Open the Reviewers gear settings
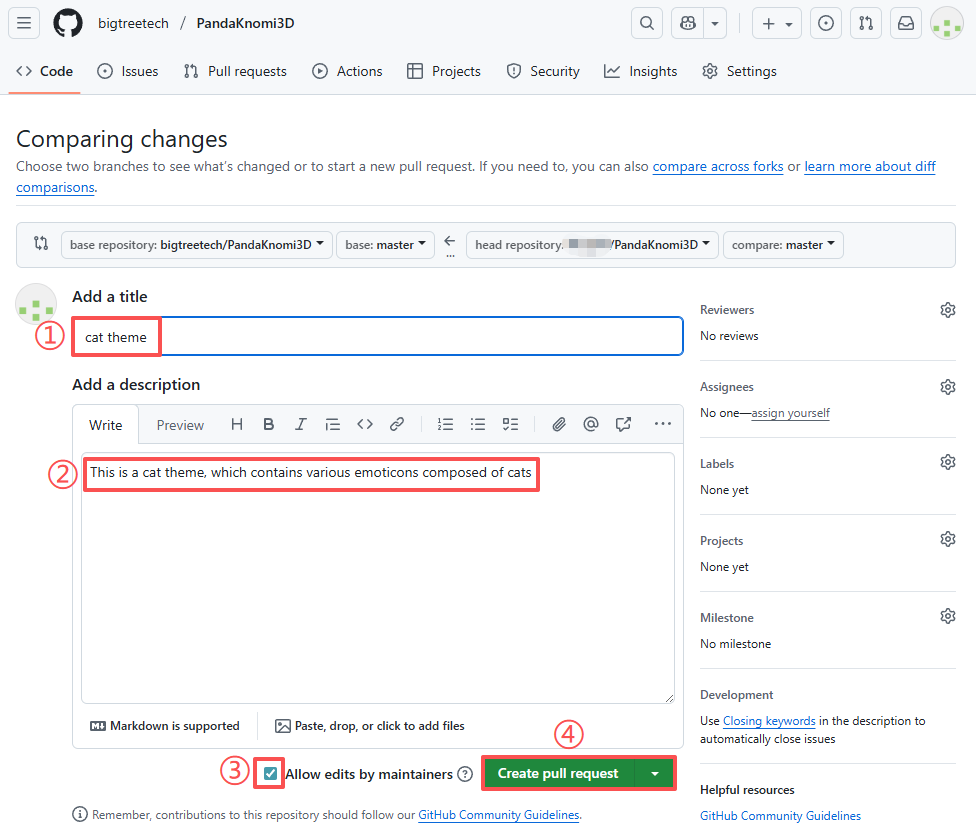 (x=947, y=310)
